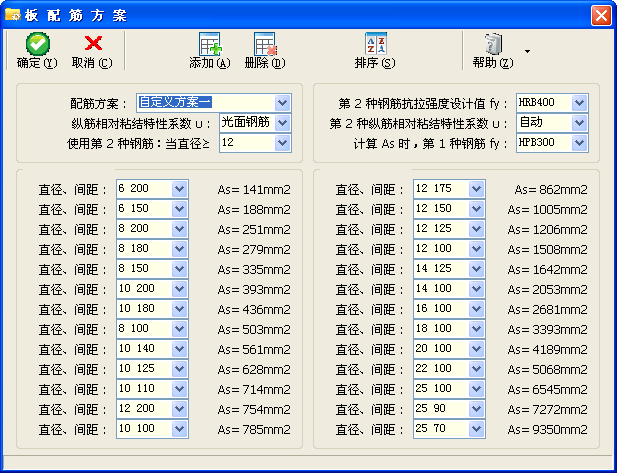Open the arrow menu beside 帮助

coord(527,49)
